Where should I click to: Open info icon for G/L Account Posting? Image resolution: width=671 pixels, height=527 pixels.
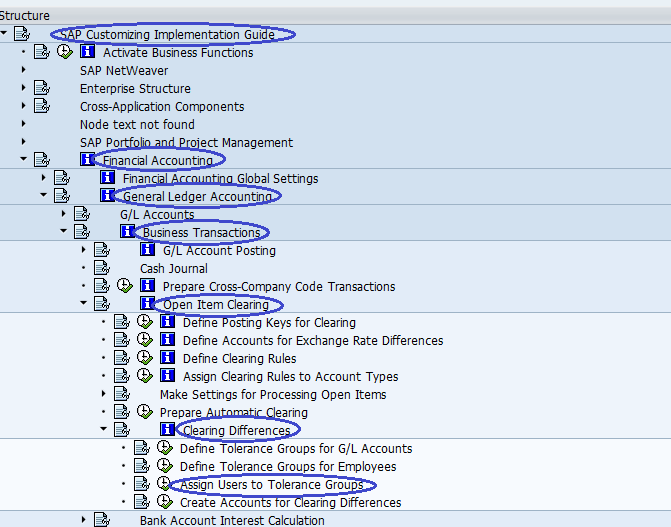tap(148, 249)
